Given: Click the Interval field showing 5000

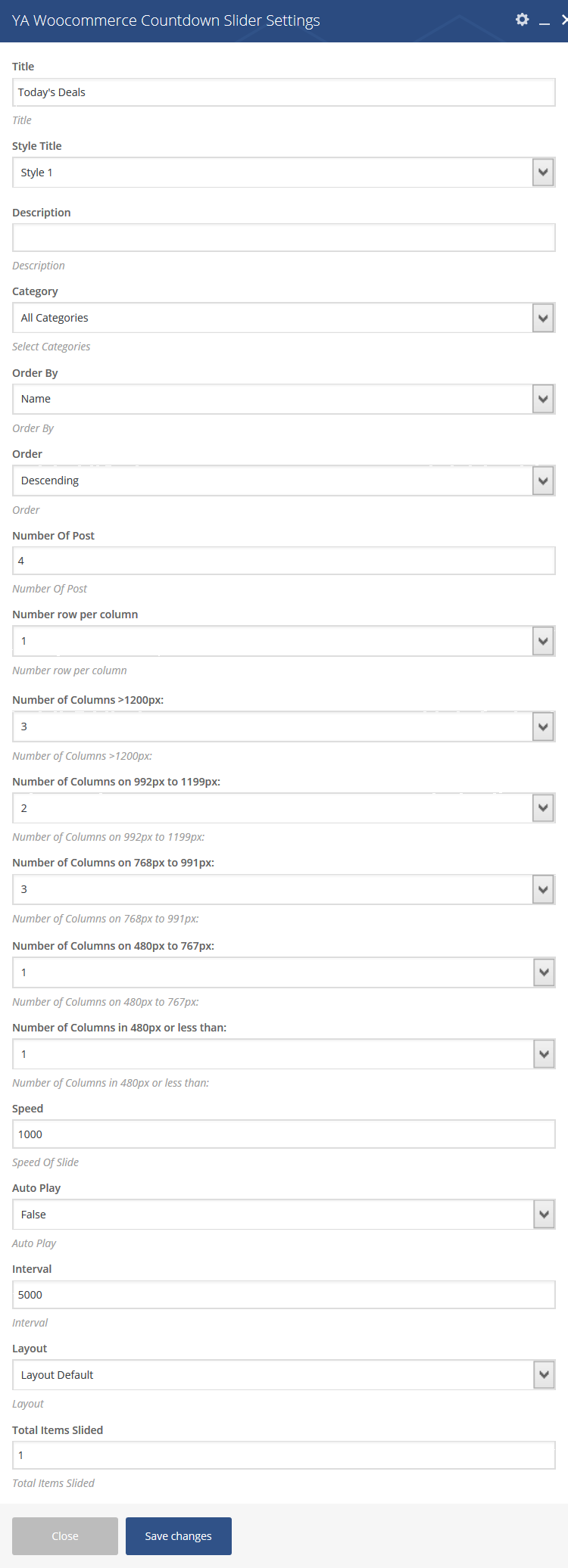Looking at the screenshot, I should tap(284, 1295).
